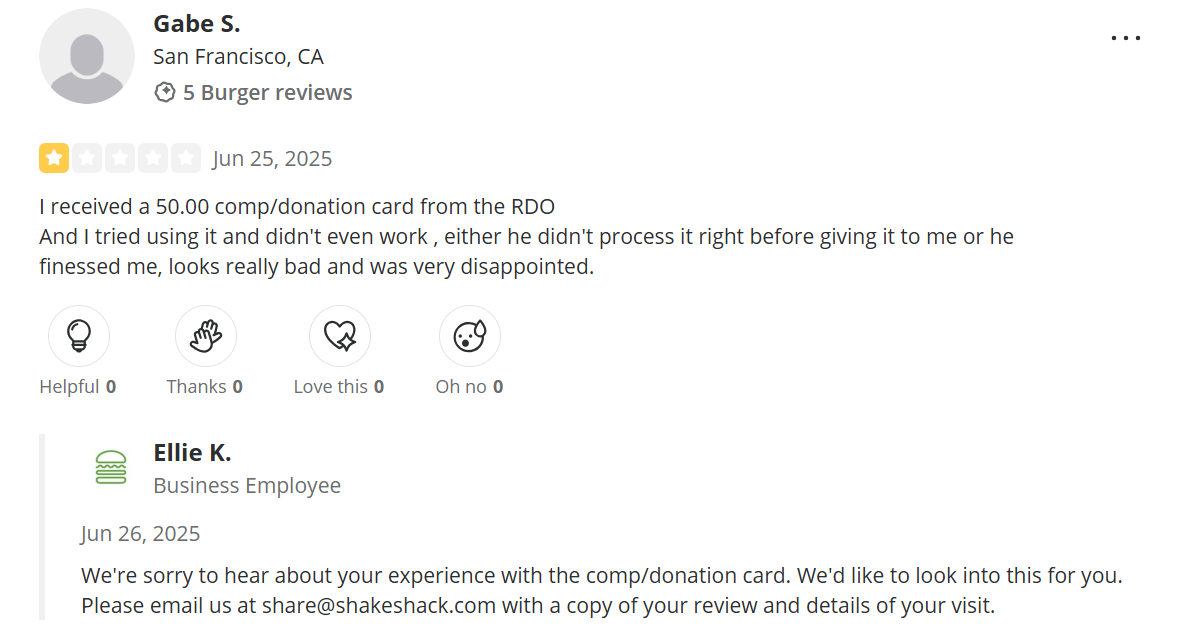Select the Thanks waving hand icon
Image resolution: width=1182 pixels, height=642 pixels.
click(205, 335)
